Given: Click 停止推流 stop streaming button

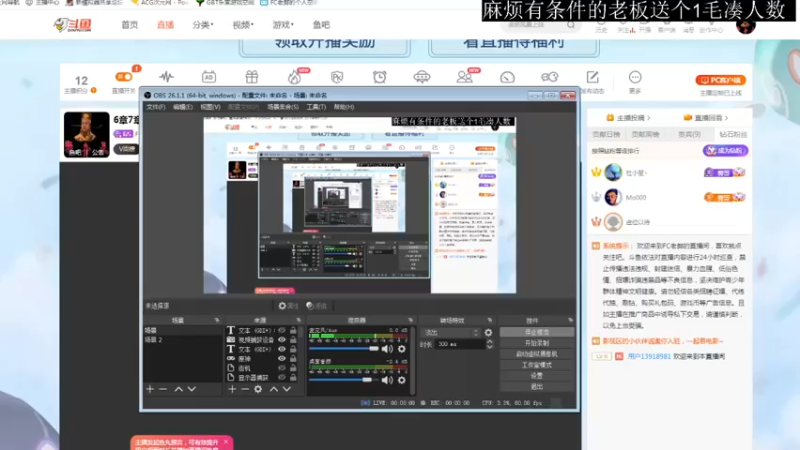Looking at the screenshot, I should (537, 332).
